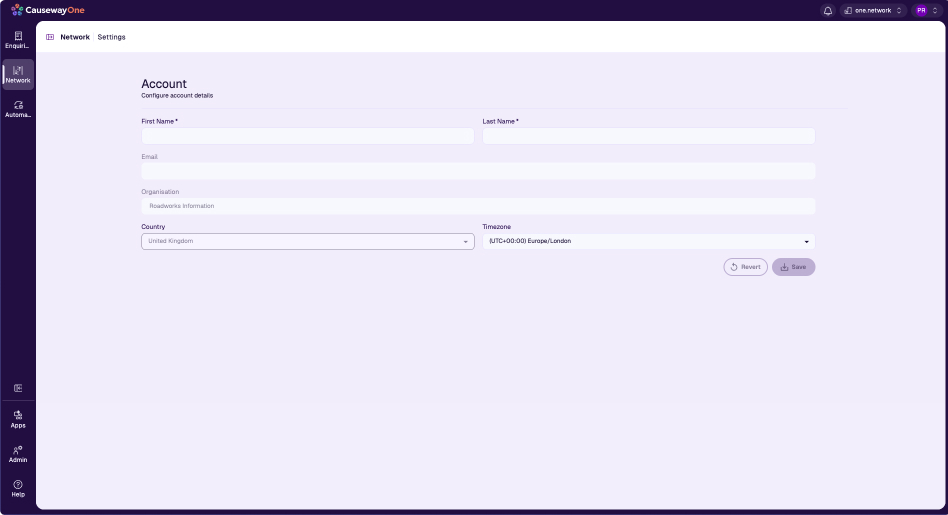Click the notifications bell icon

pyautogui.click(x=827, y=10)
